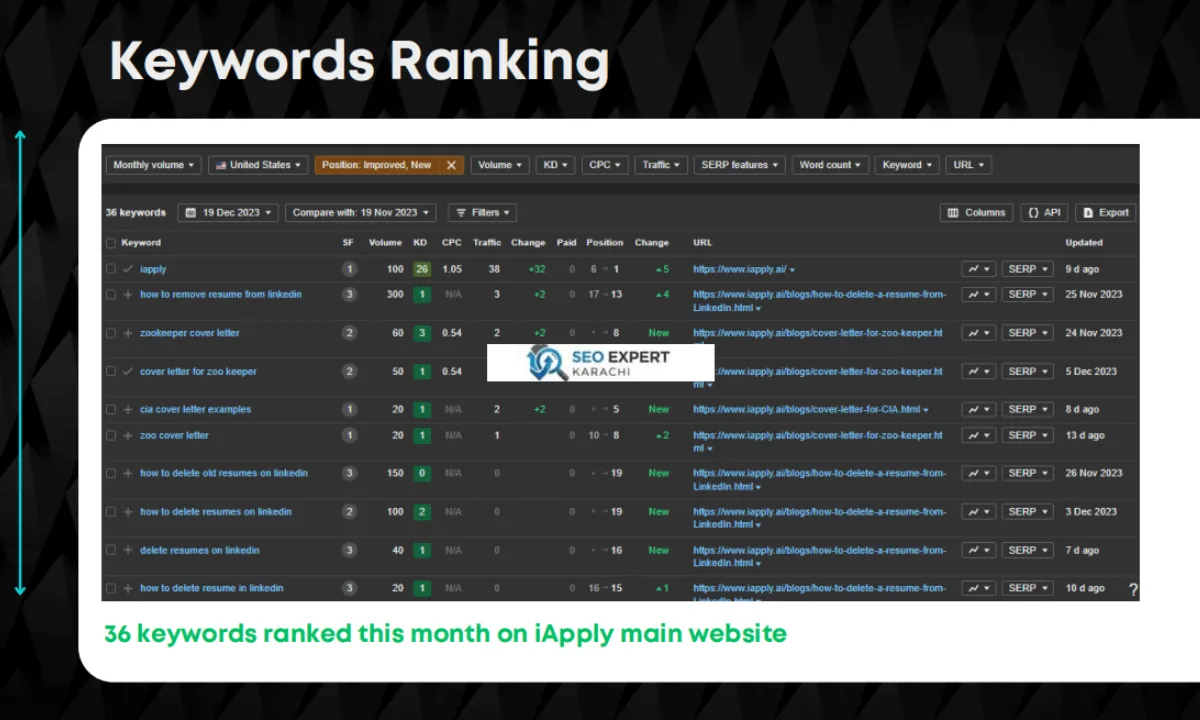This screenshot has width=1200, height=720.
Task: Remove the Position: Improved, New filter
Action: pos(451,165)
